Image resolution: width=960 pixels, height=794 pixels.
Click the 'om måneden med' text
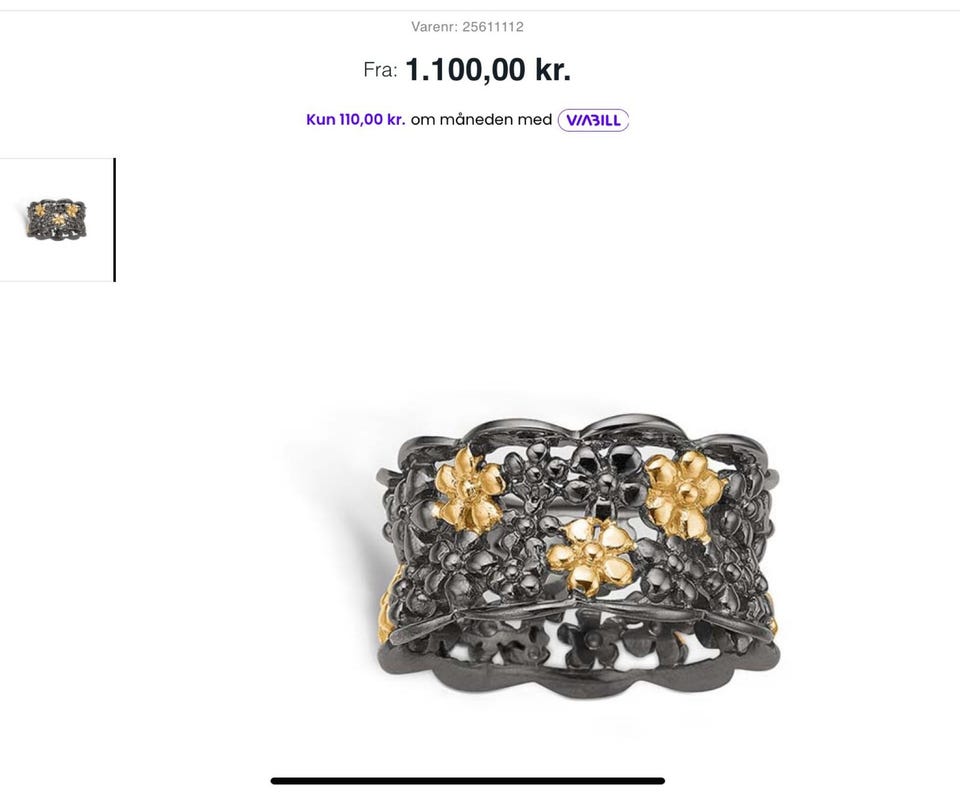tap(481, 119)
